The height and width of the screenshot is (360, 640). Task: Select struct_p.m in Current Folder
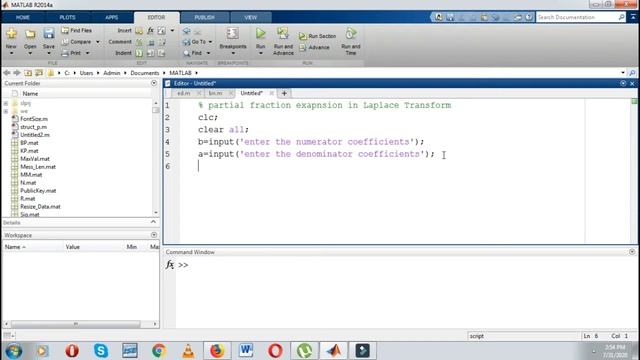pyautogui.click(x=33, y=127)
